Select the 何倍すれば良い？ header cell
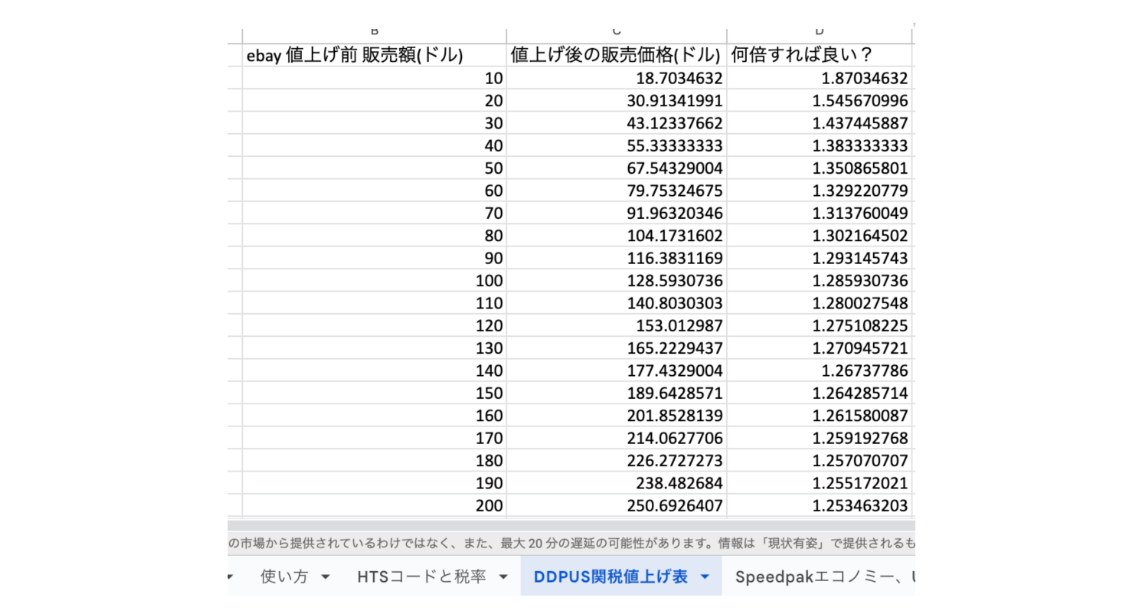Image resolution: width=1134 pixels, height=612 pixels. coord(820,55)
